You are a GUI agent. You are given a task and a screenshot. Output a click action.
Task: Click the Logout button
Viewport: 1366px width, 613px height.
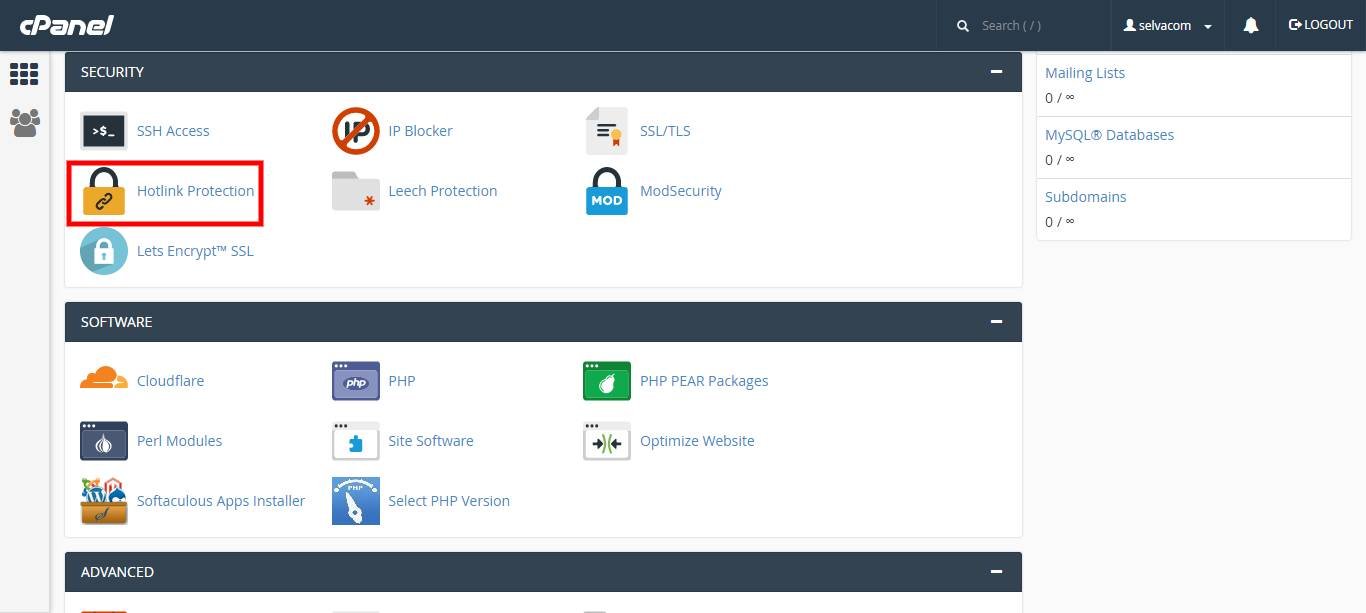click(x=1320, y=25)
